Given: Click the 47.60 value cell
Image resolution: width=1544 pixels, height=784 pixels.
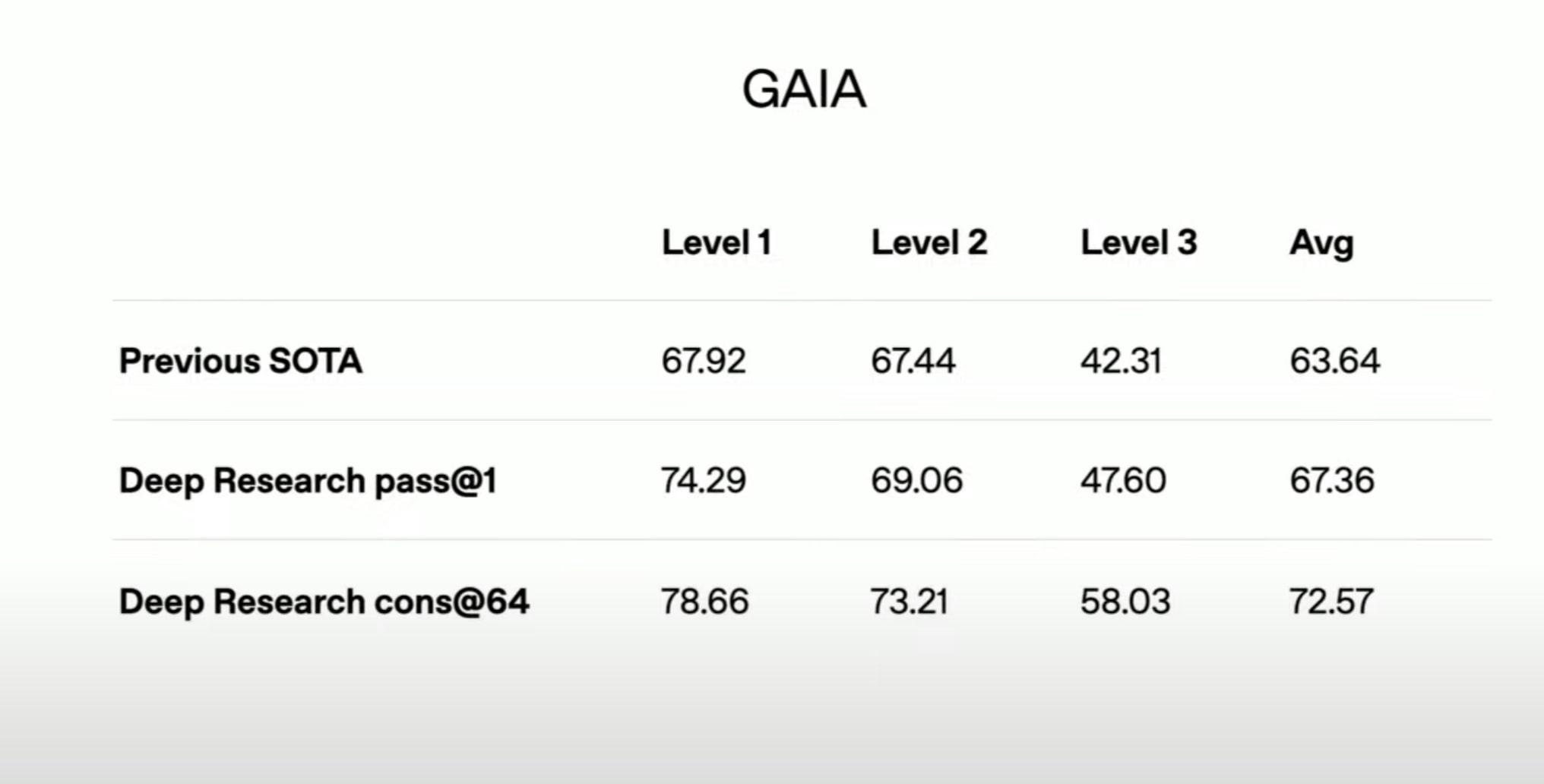Looking at the screenshot, I should (x=1123, y=481).
